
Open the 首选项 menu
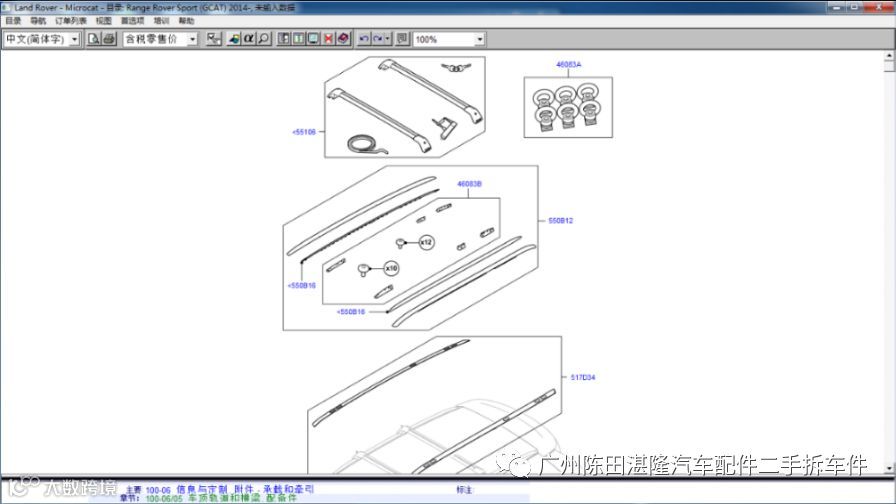point(133,21)
